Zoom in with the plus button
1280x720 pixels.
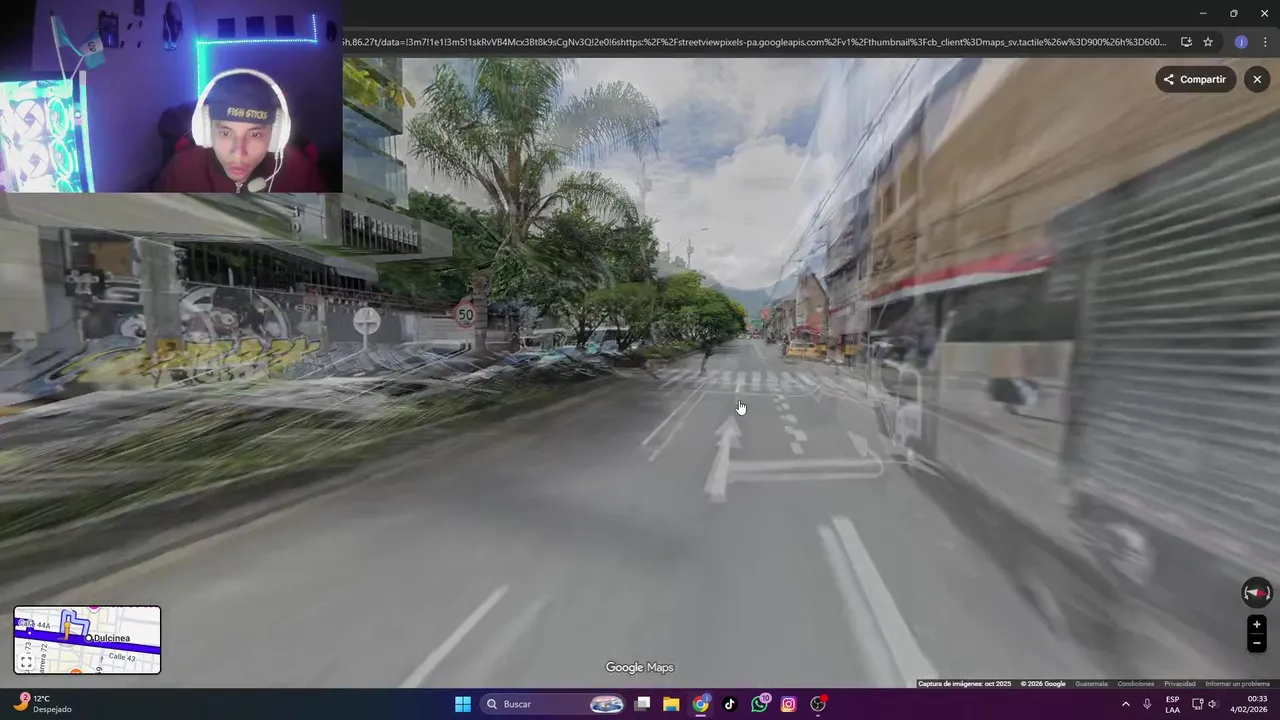click(x=1257, y=624)
